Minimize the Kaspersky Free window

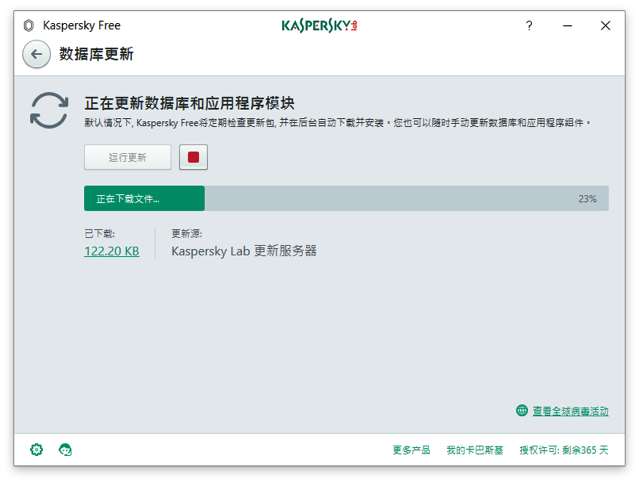pos(568,26)
